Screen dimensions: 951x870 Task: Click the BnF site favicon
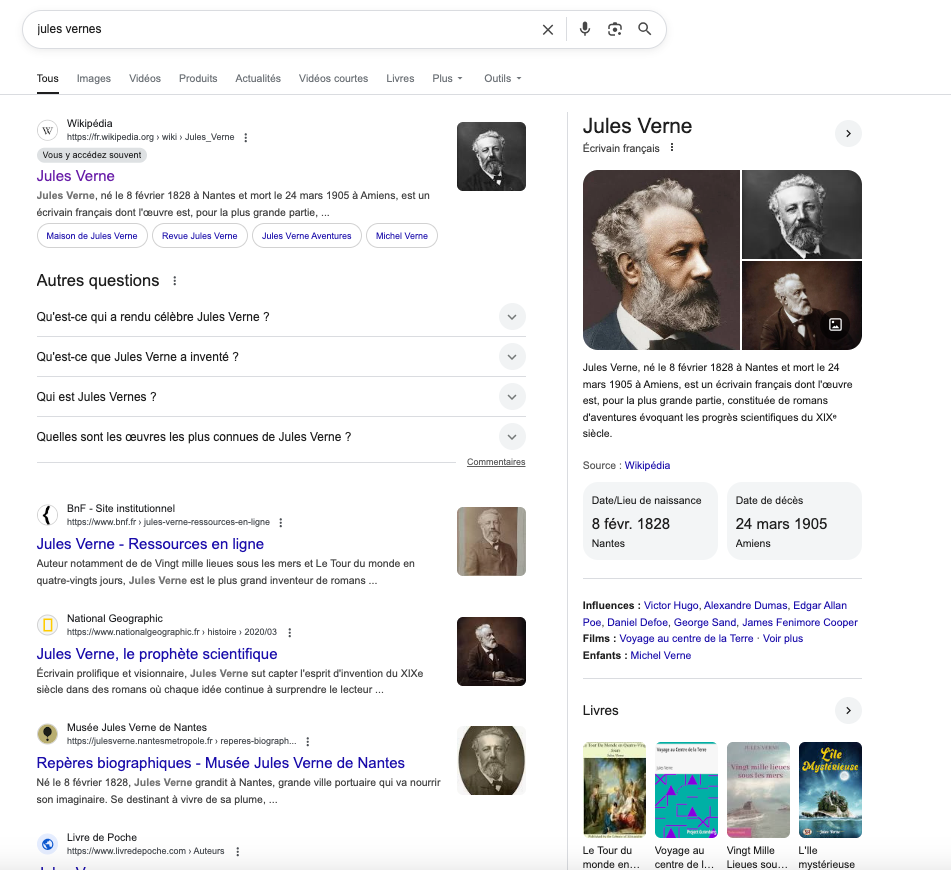click(x=47, y=515)
